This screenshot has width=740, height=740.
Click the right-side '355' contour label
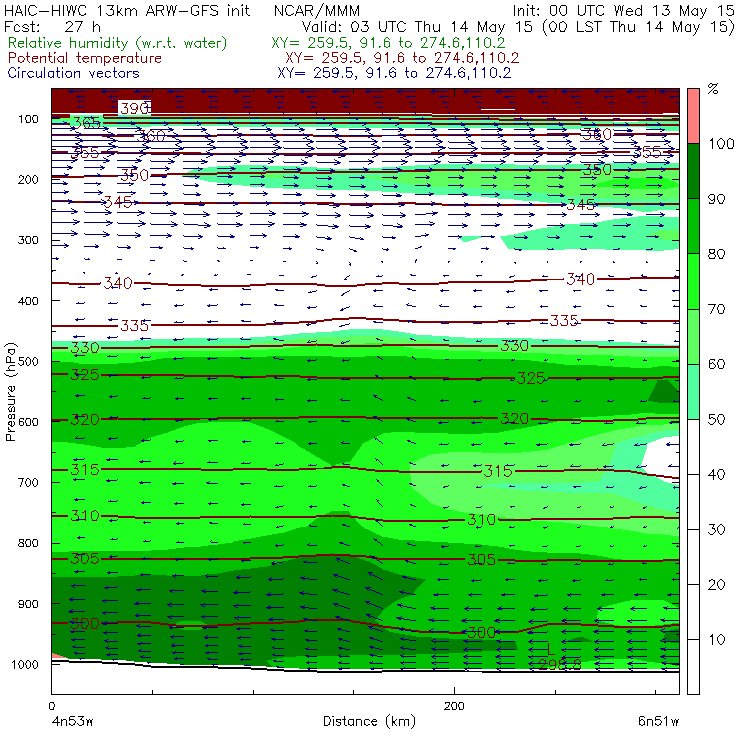click(647, 152)
